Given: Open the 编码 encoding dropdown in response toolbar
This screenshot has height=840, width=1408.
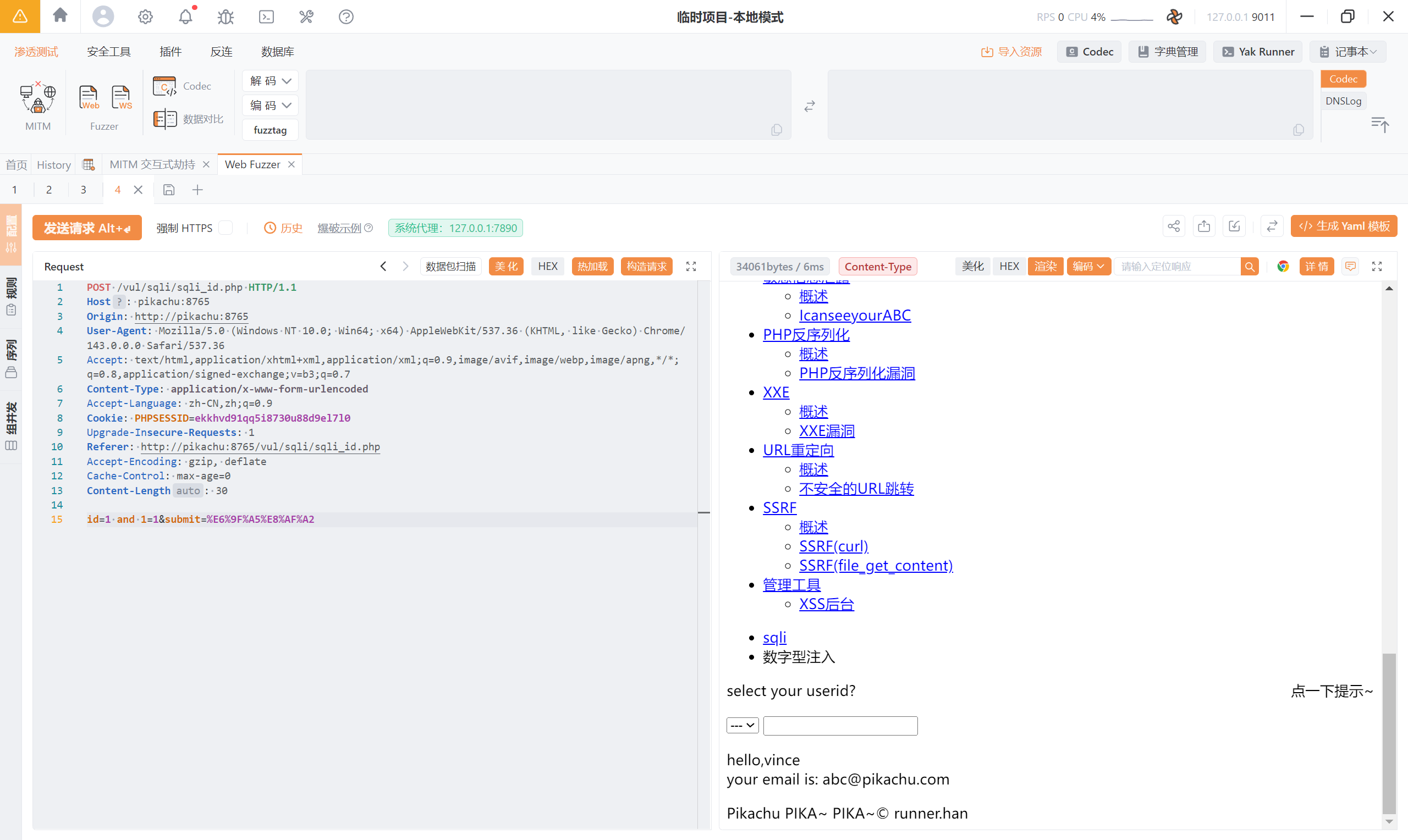Looking at the screenshot, I should tap(1087, 266).
